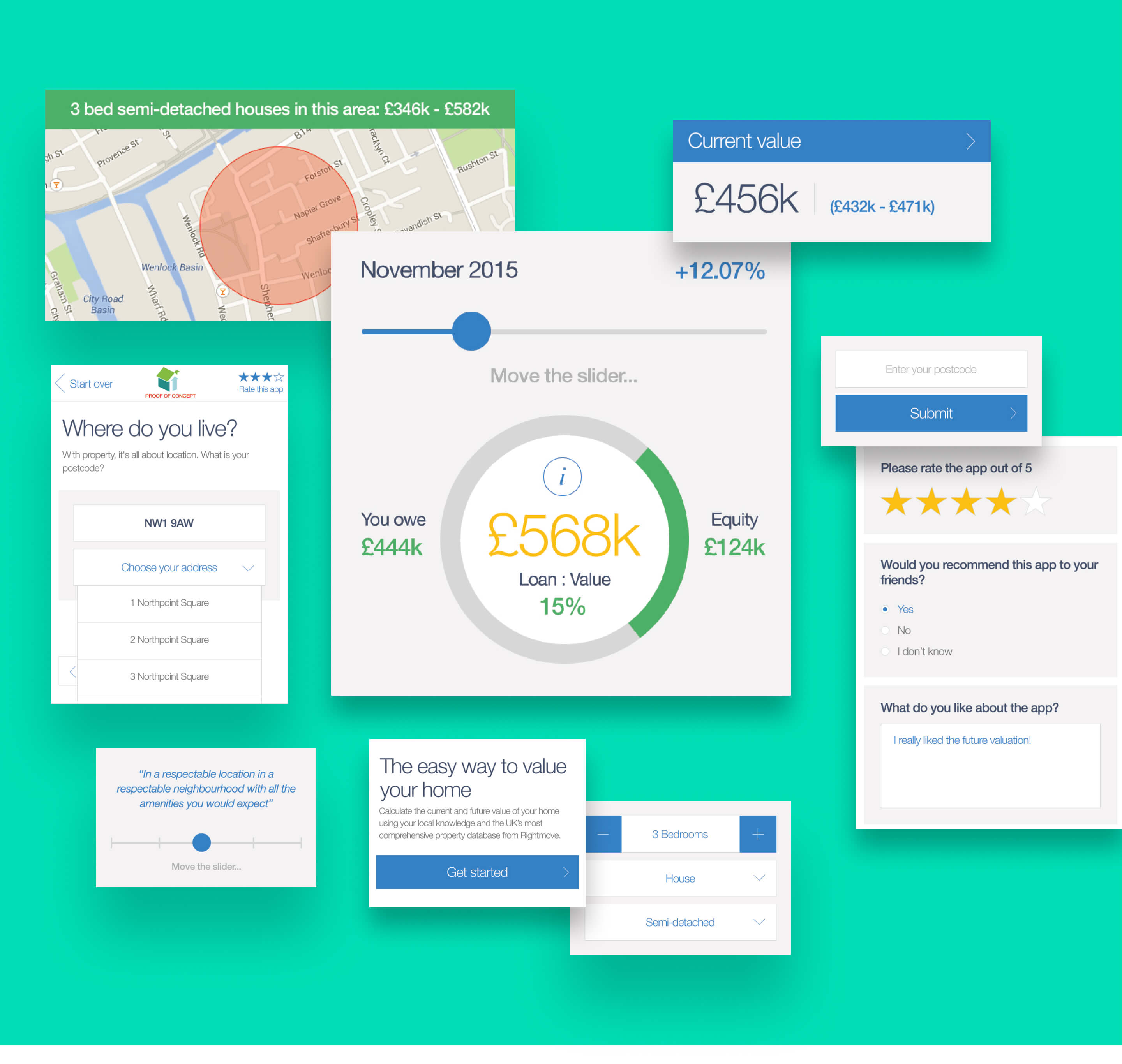Image resolution: width=1122 pixels, height=1064 pixels.
Task: Move the November 2015 timeline slider
Action: point(471,327)
